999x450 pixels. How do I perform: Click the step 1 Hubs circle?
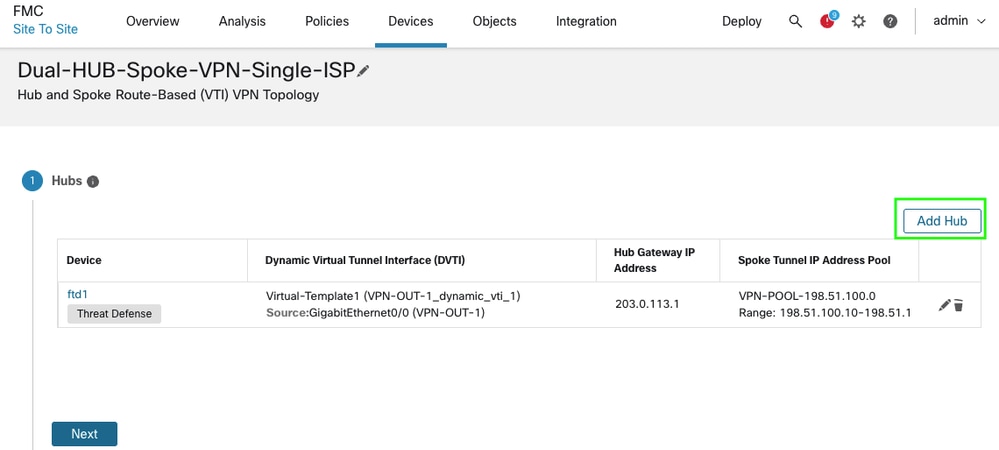click(32, 181)
